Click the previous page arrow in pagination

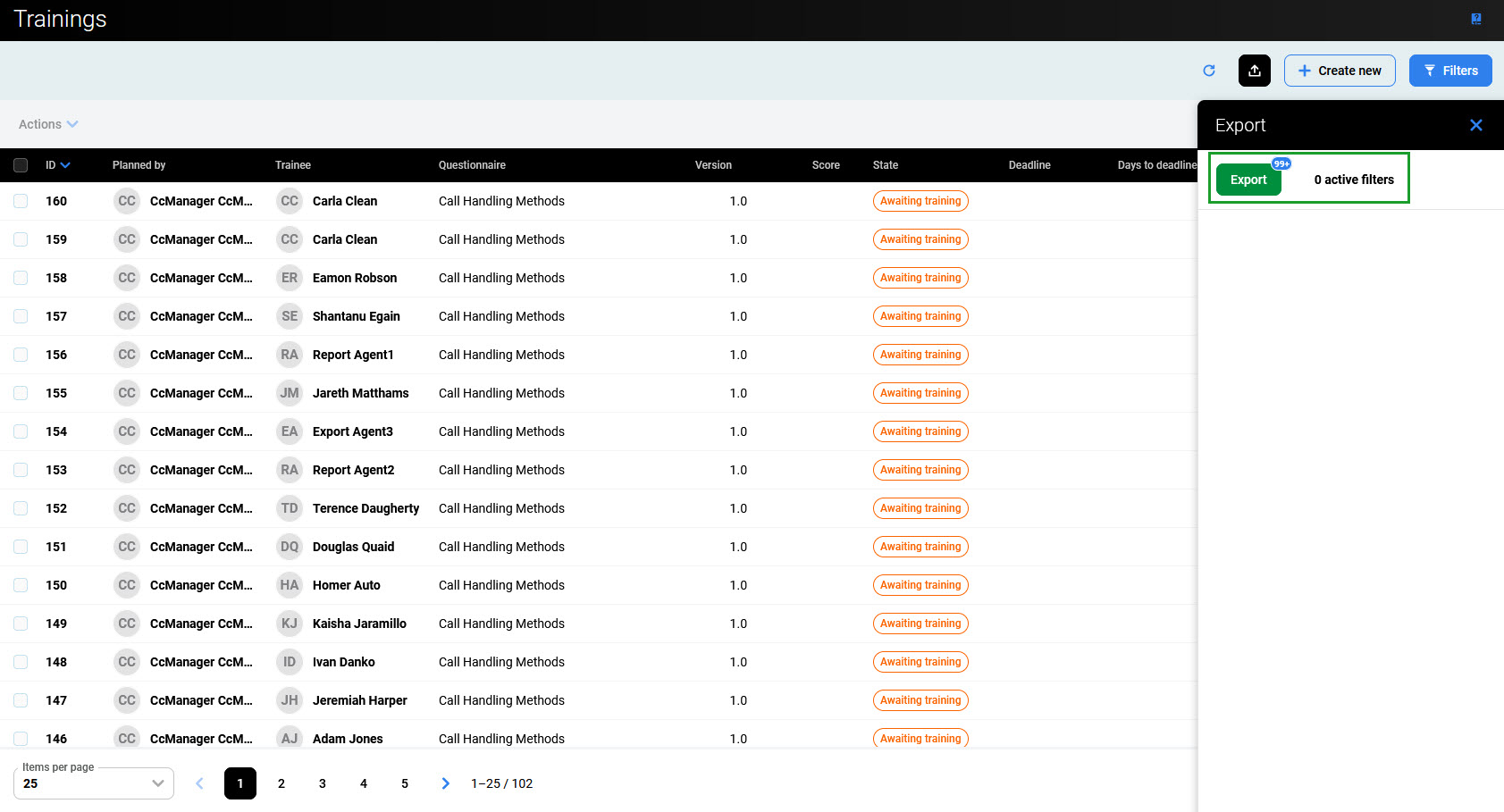pos(199,783)
